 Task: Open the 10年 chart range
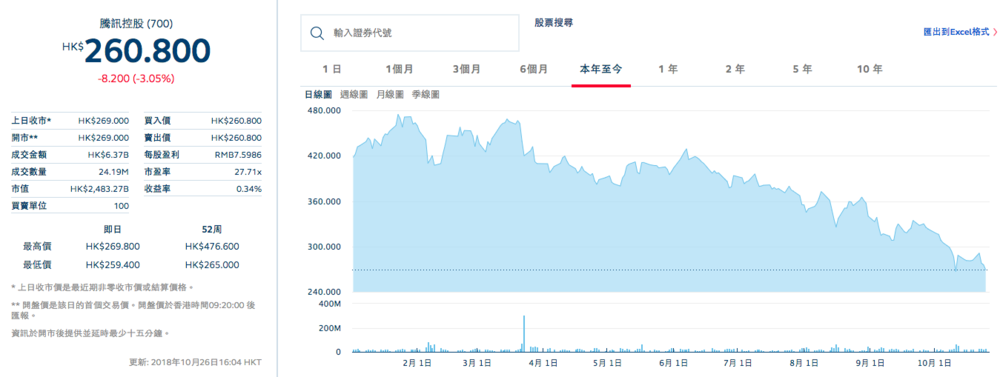pos(869,70)
